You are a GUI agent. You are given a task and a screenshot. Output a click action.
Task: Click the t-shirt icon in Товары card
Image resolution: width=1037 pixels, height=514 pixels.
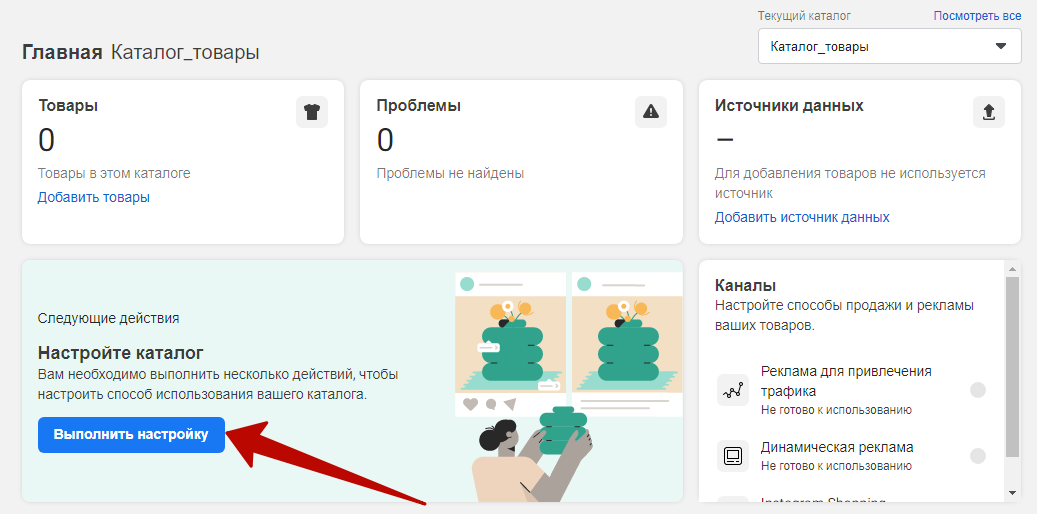[312, 112]
